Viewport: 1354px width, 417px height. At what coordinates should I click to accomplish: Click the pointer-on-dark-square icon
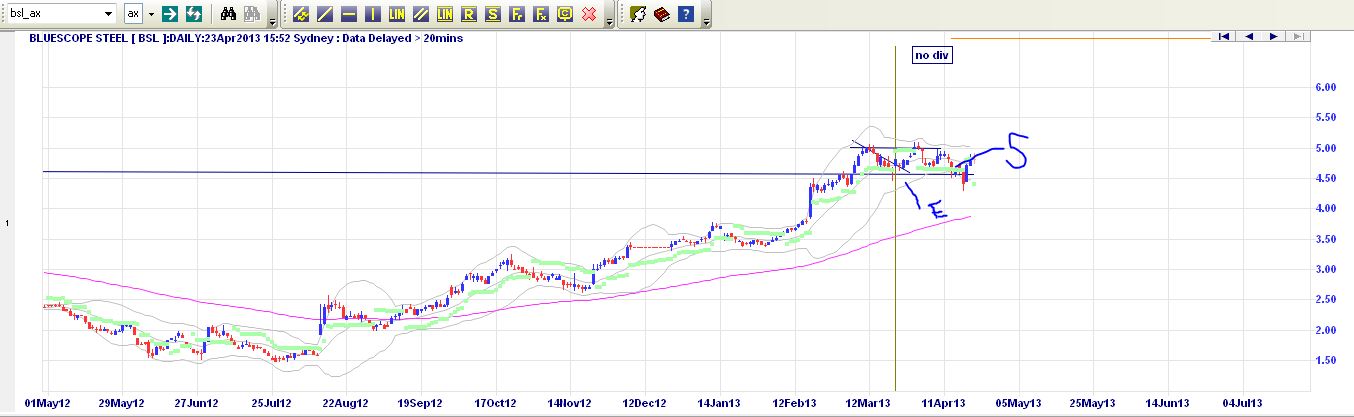[637, 14]
